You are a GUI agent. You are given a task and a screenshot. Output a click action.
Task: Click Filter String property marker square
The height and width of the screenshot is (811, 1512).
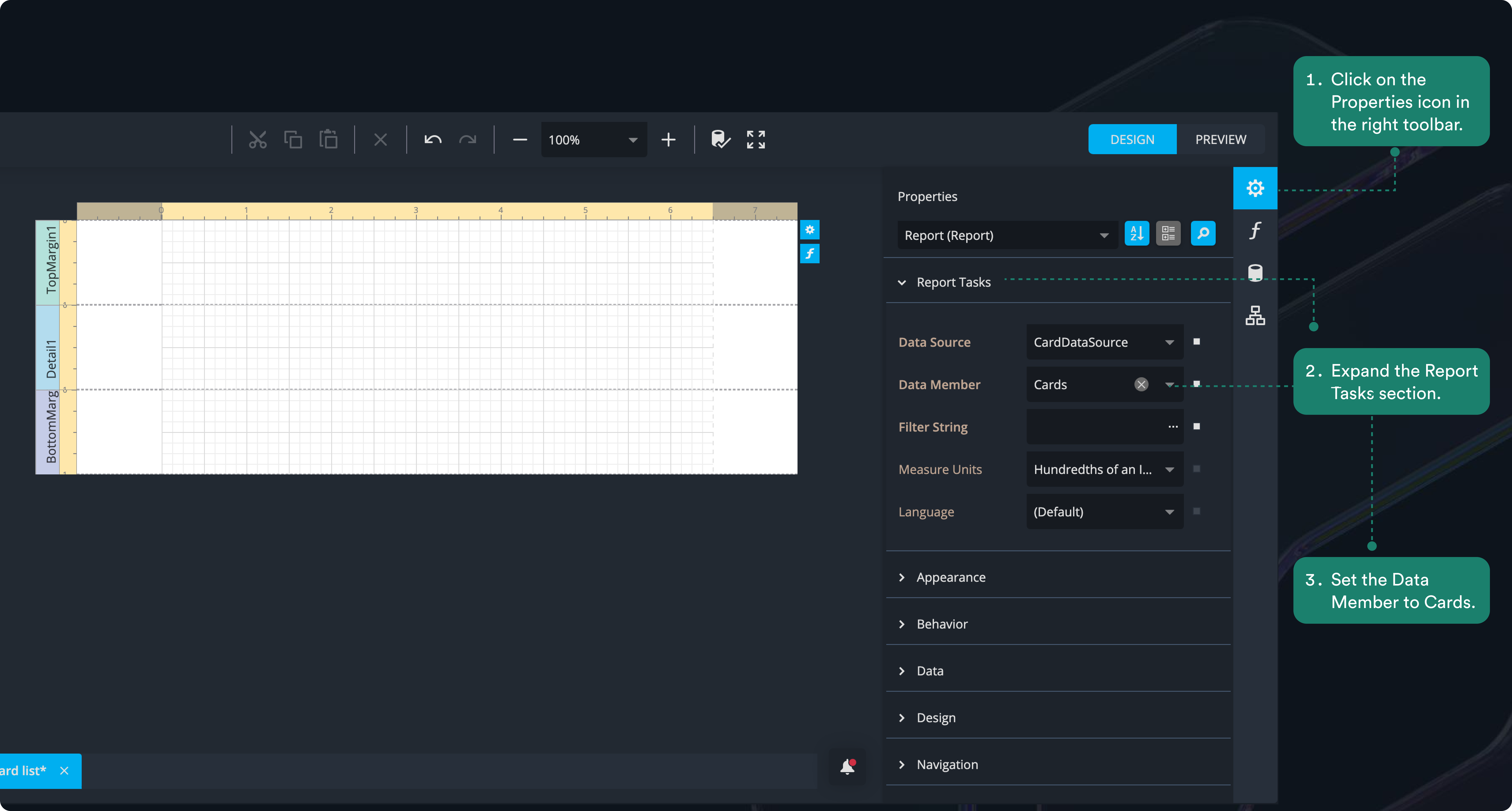(1197, 426)
